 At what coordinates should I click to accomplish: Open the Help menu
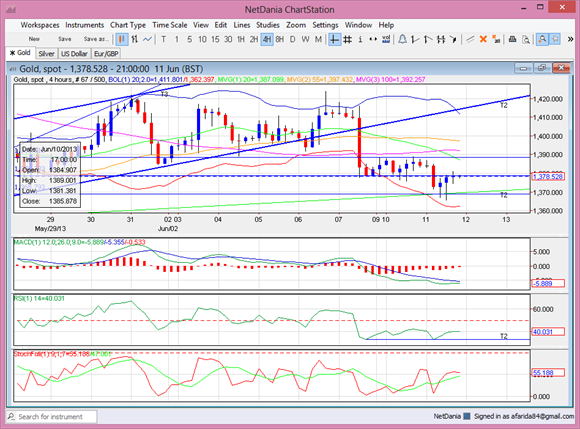(x=386, y=25)
